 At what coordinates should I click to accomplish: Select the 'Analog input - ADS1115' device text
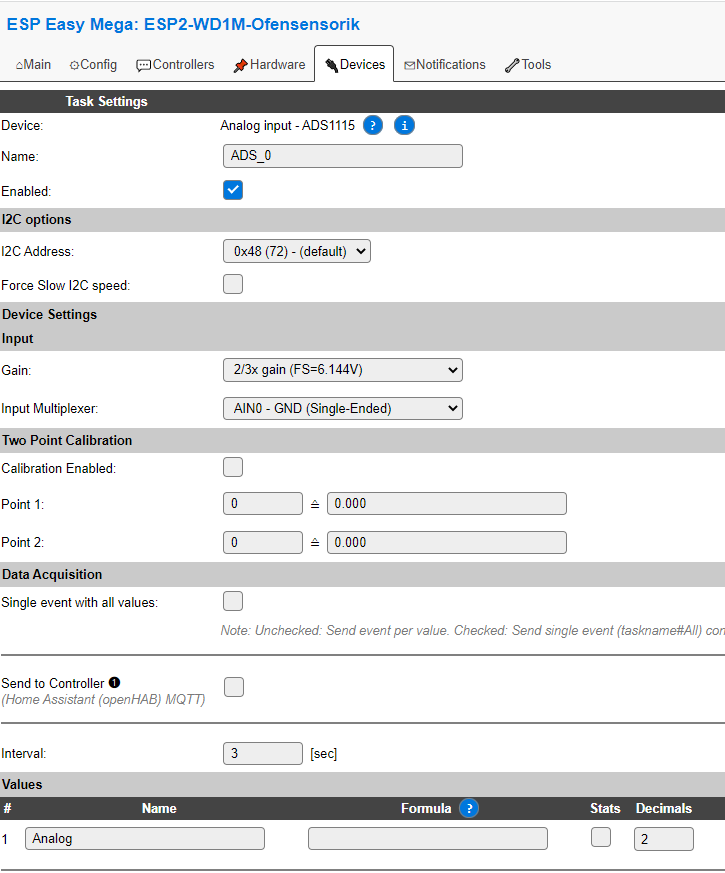click(x=287, y=125)
